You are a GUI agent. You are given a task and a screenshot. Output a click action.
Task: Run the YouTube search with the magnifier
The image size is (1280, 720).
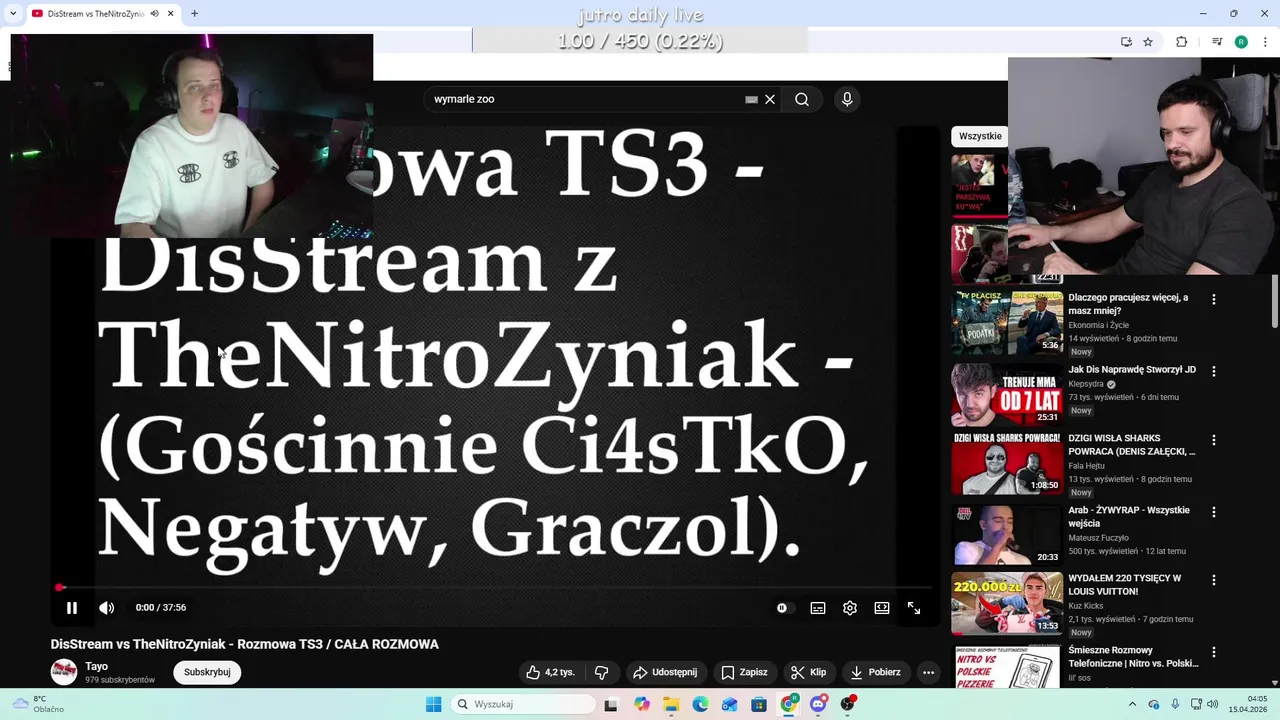pos(802,99)
